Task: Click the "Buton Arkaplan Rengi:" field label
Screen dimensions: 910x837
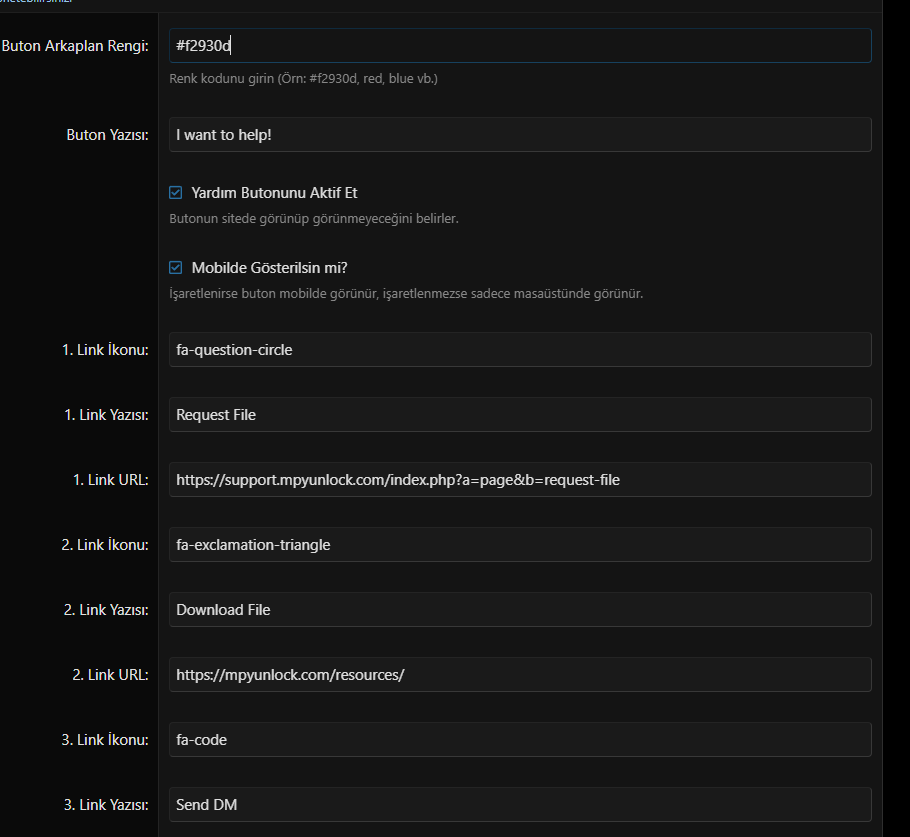Action: coord(75,46)
